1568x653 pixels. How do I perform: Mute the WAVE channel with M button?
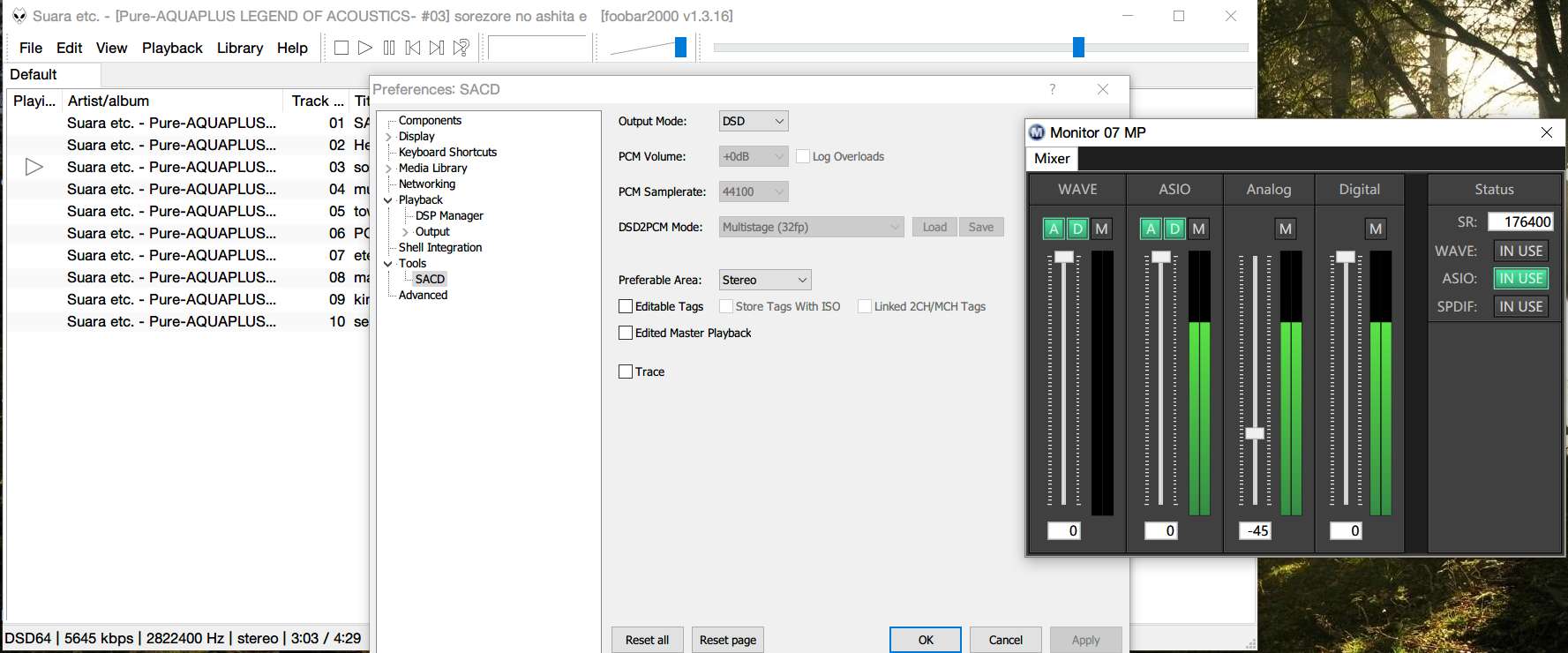point(1101,229)
